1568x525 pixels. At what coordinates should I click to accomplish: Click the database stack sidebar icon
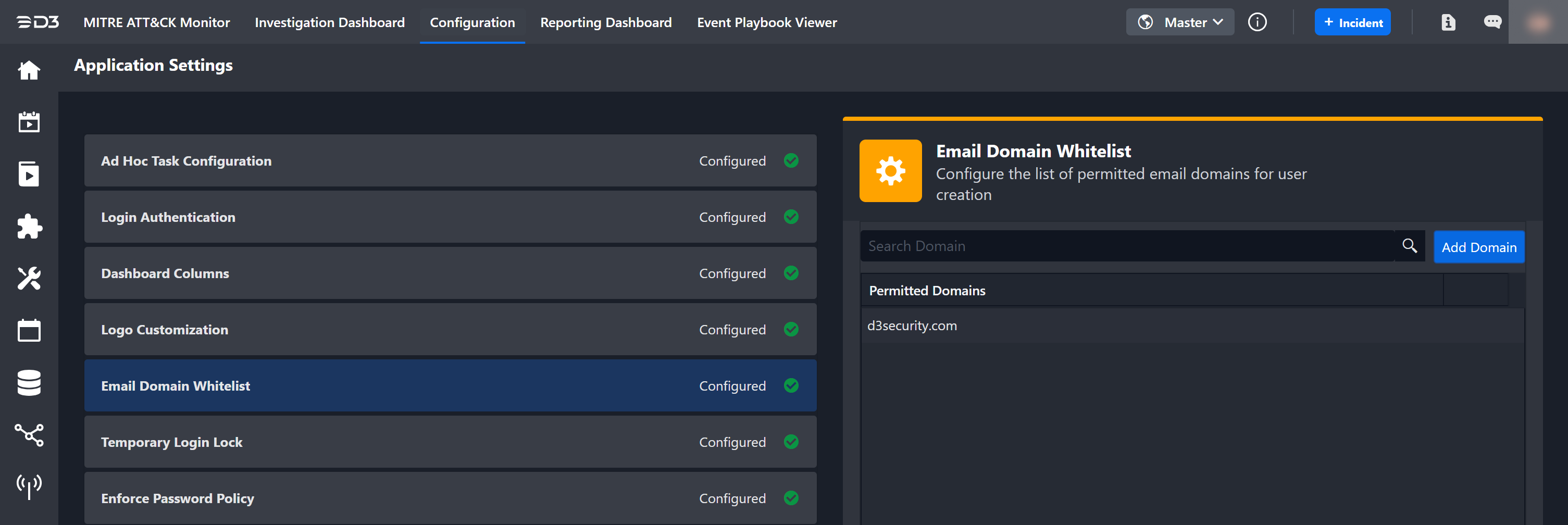(x=29, y=383)
